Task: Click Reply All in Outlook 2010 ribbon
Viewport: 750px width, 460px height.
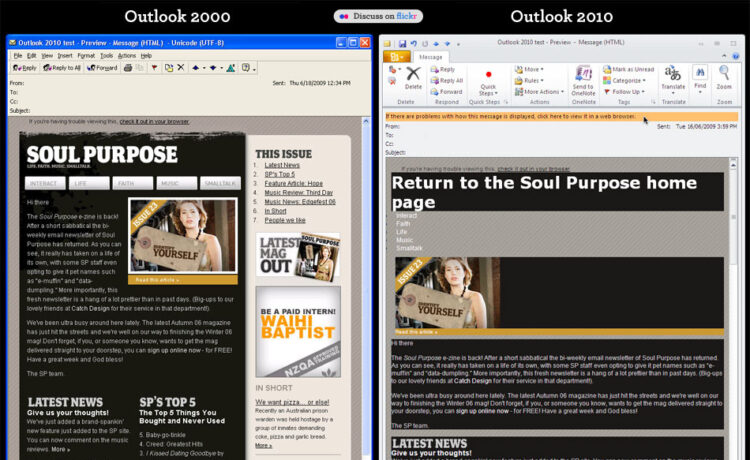Action: point(447,80)
